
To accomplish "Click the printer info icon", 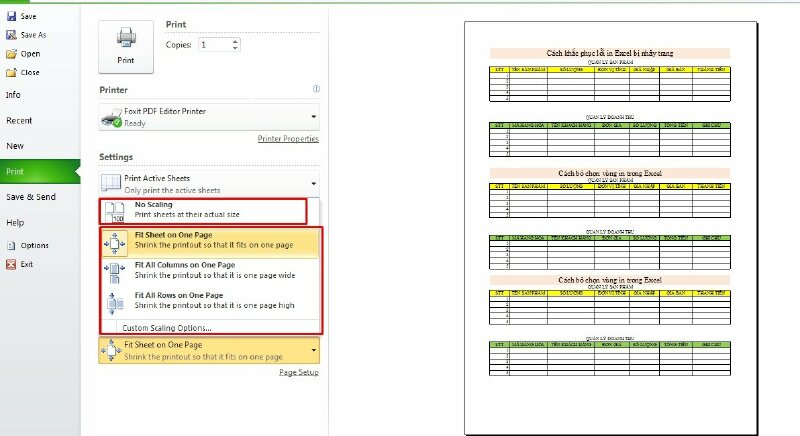I will (316, 89).
